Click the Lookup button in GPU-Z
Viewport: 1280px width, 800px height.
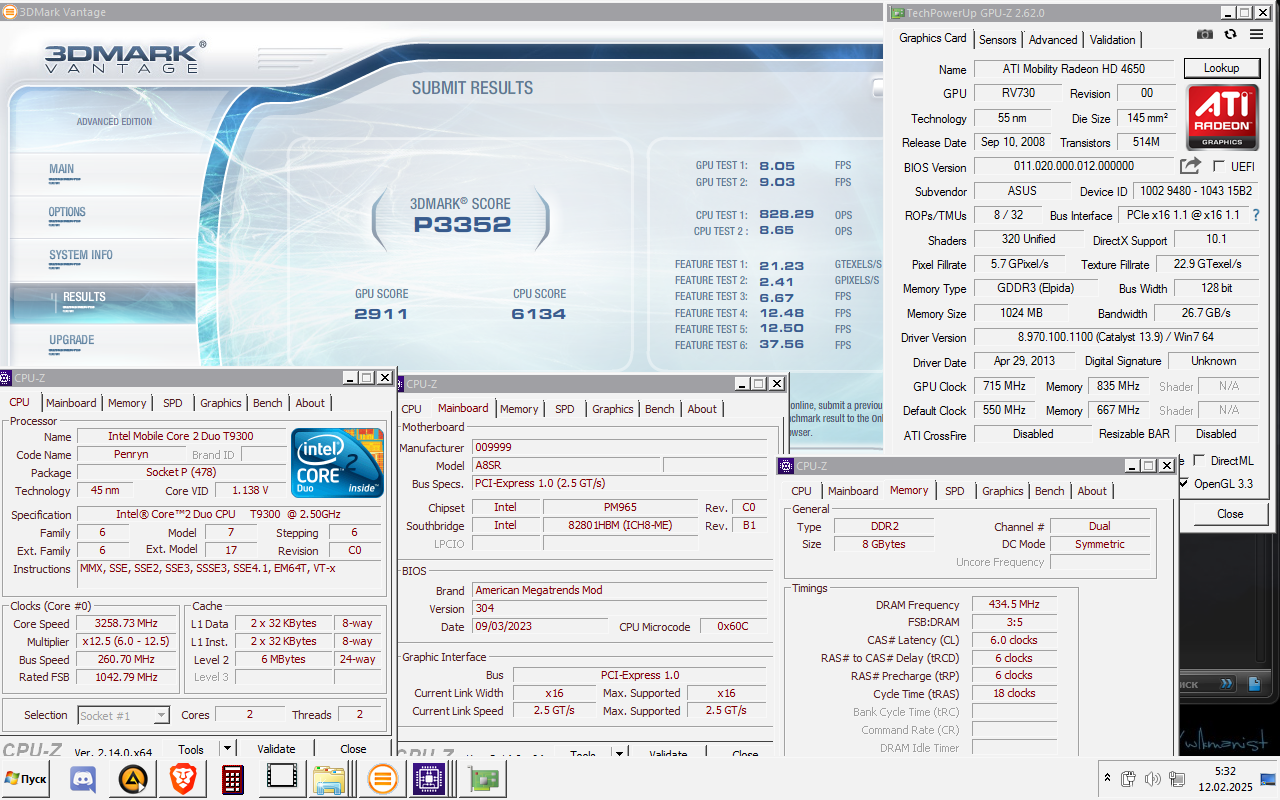(x=1221, y=68)
